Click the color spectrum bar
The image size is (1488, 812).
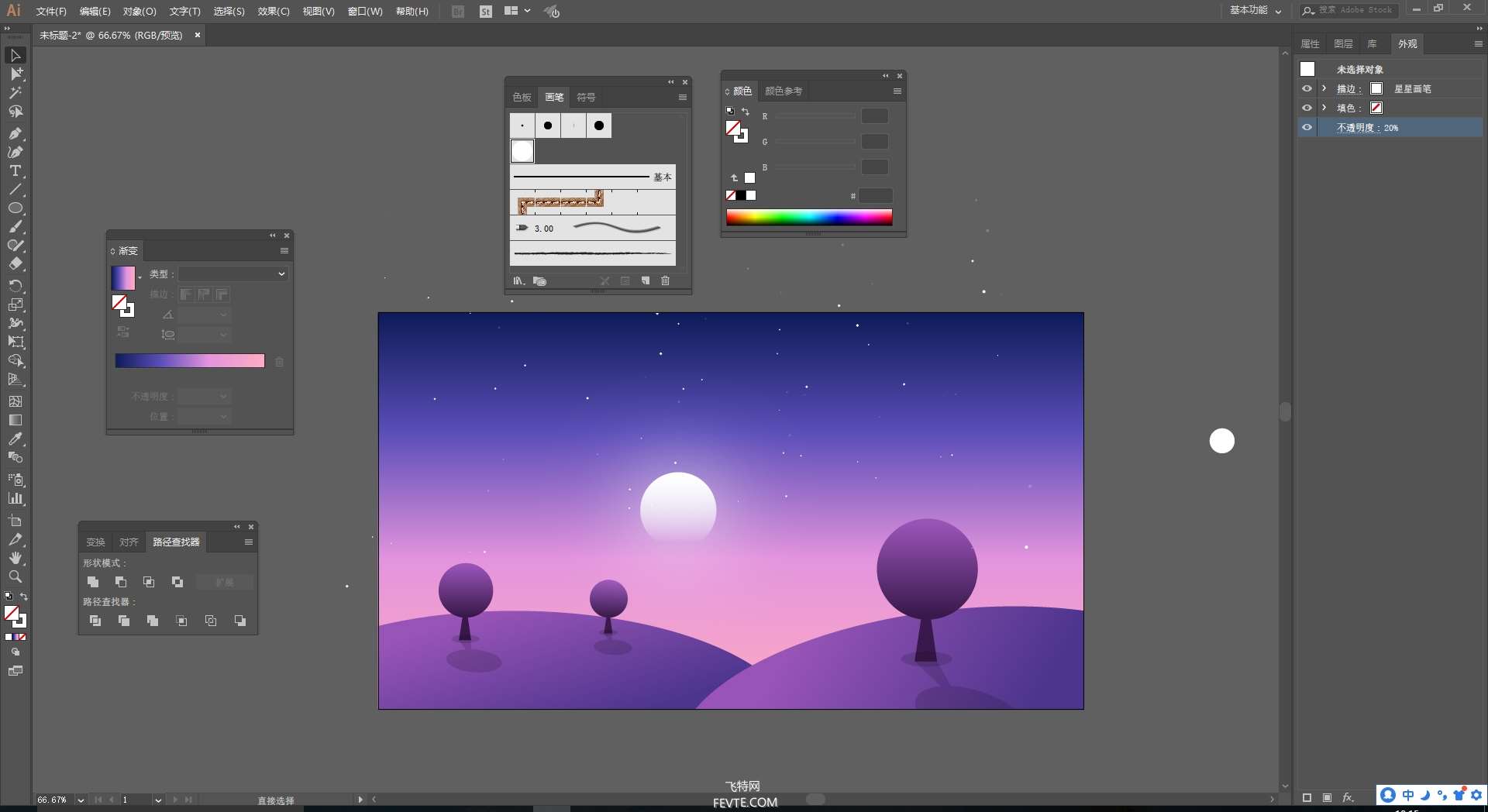tap(808, 217)
